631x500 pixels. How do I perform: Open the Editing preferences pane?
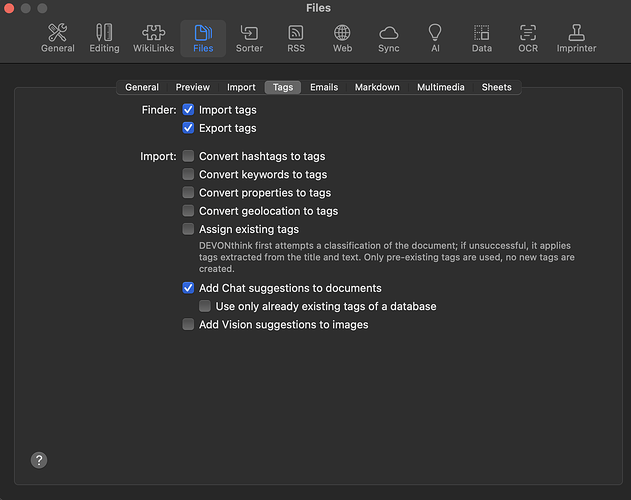click(x=104, y=38)
